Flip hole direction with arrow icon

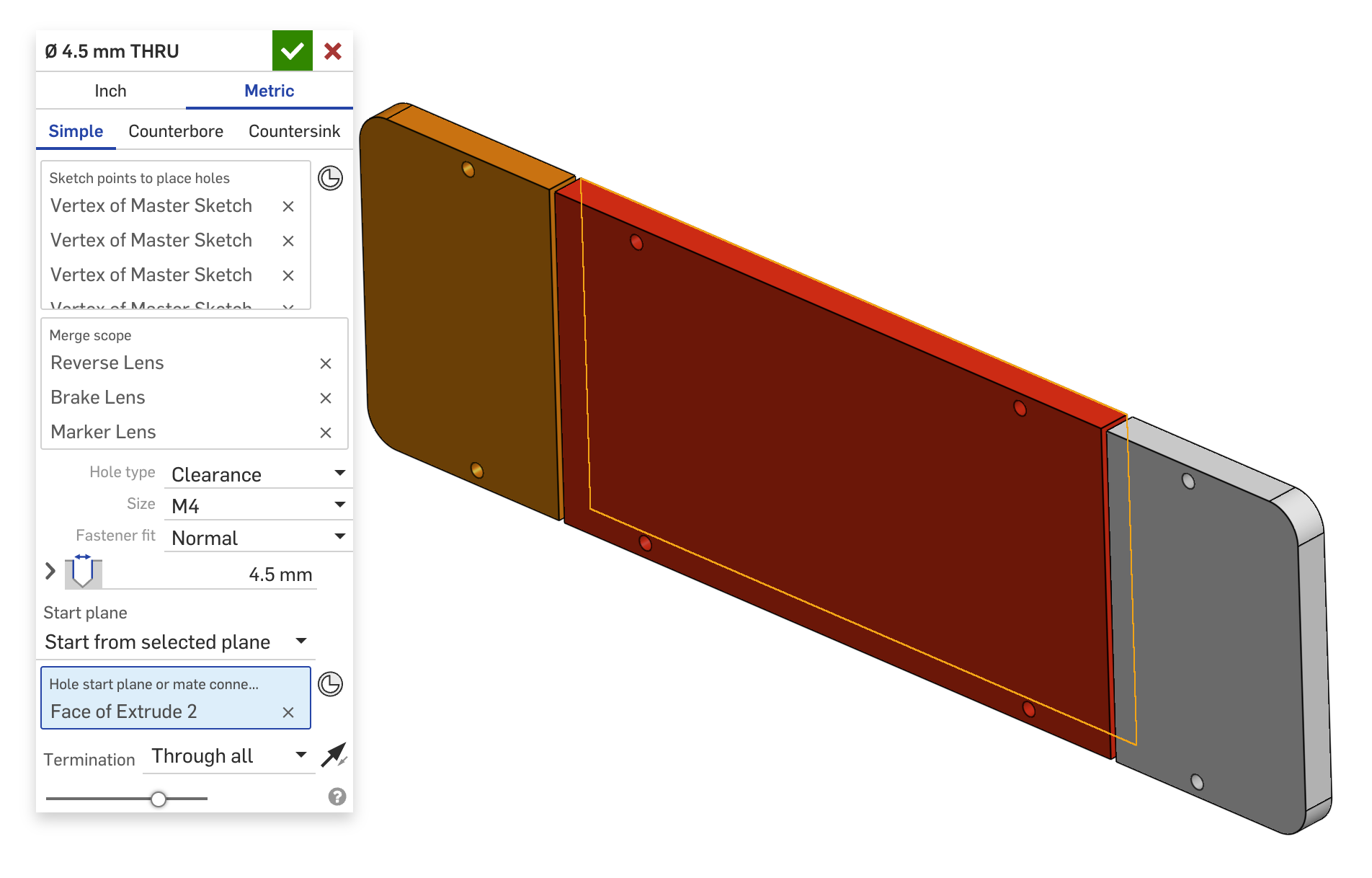334,755
